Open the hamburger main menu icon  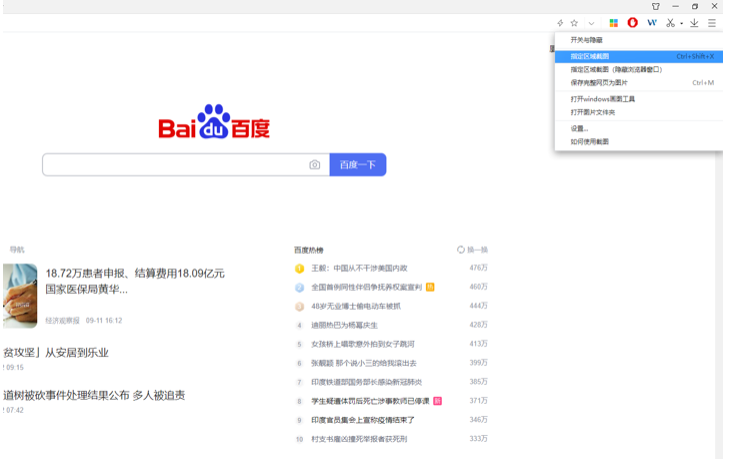712,23
